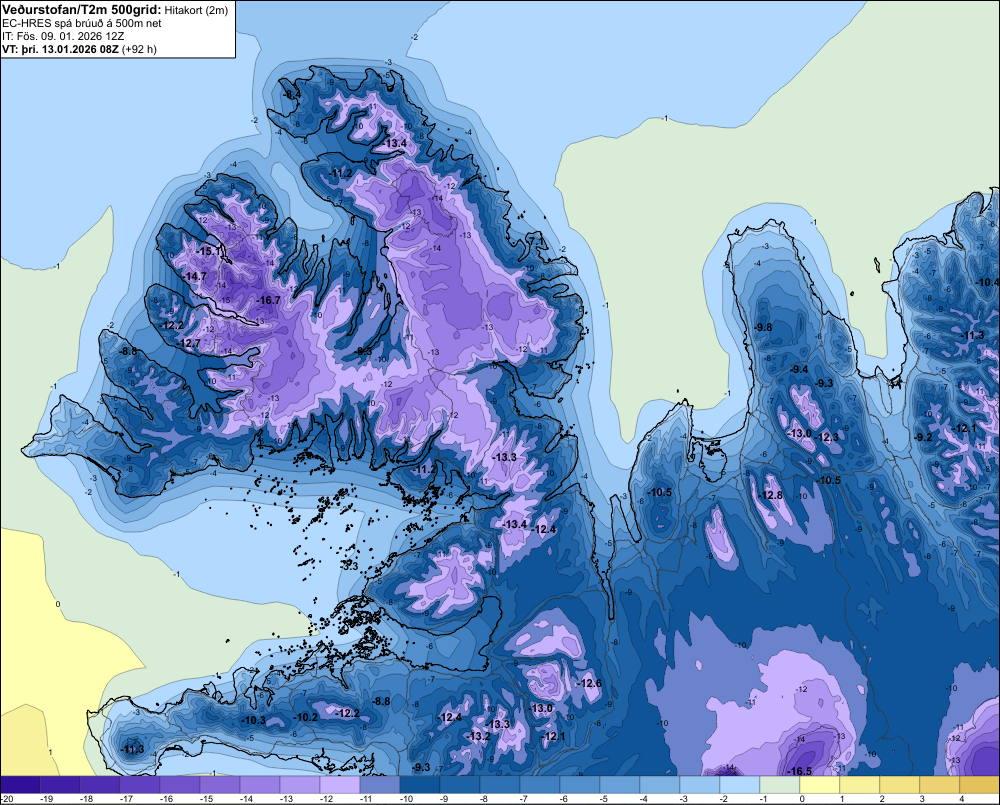This screenshot has width=1000, height=805.
Task: Click the pale yellow legend swatch between 0 and 1
Action: 820,785
